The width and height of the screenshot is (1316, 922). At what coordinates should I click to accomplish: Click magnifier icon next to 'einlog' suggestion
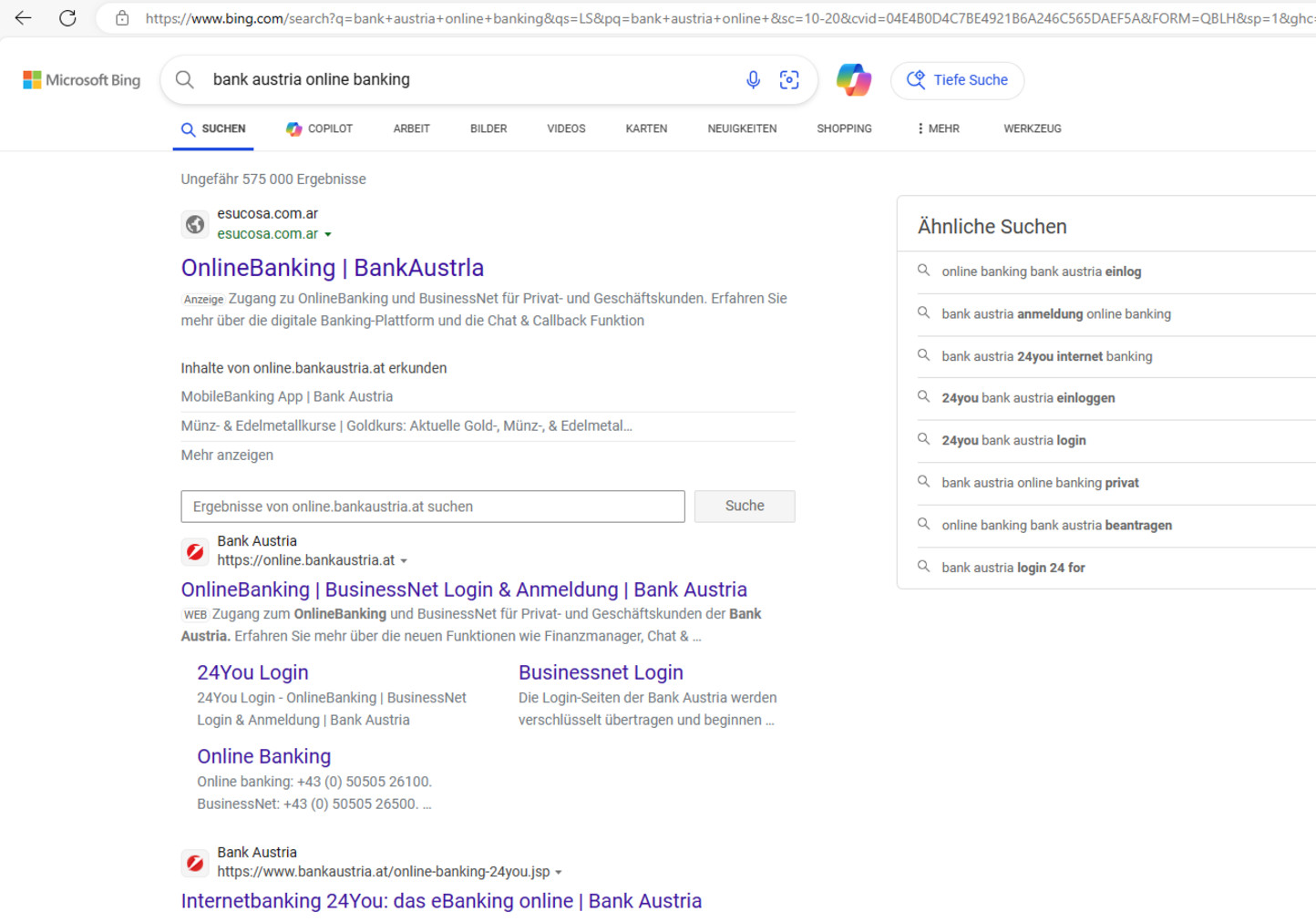coord(923,271)
